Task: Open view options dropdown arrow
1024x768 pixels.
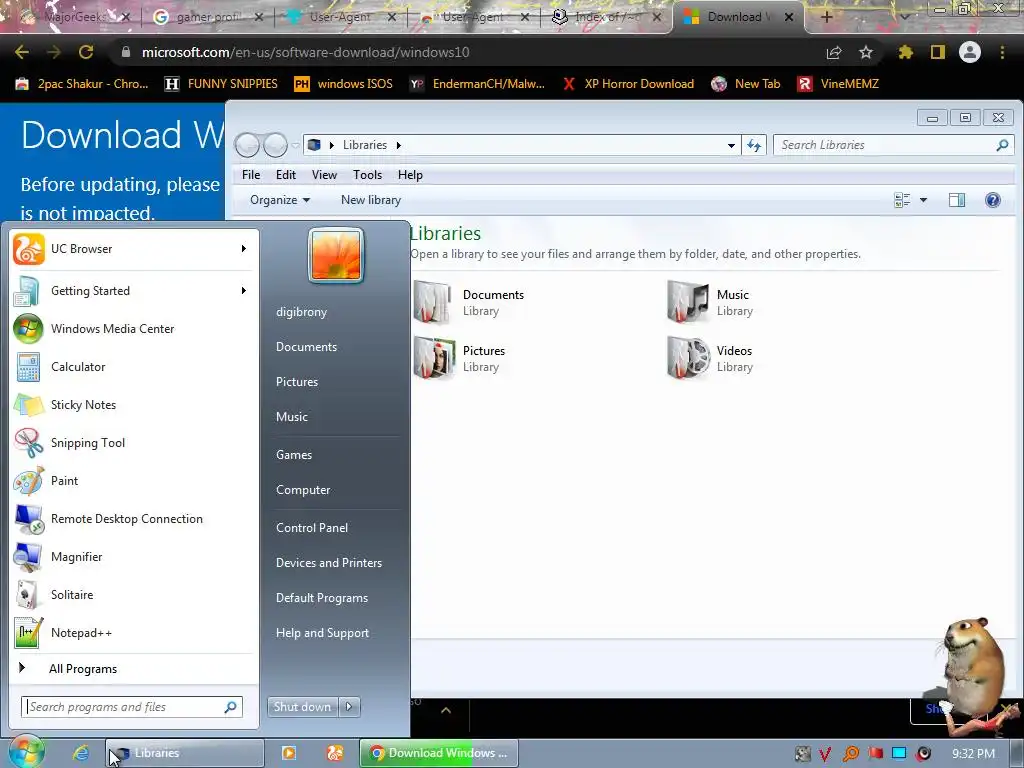Action: tap(923, 200)
